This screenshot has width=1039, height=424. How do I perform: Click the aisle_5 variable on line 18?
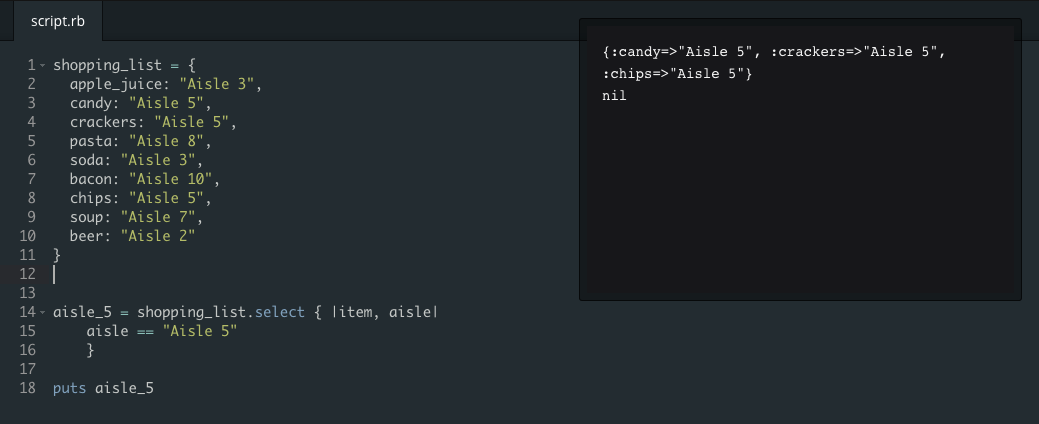click(x=125, y=388)
